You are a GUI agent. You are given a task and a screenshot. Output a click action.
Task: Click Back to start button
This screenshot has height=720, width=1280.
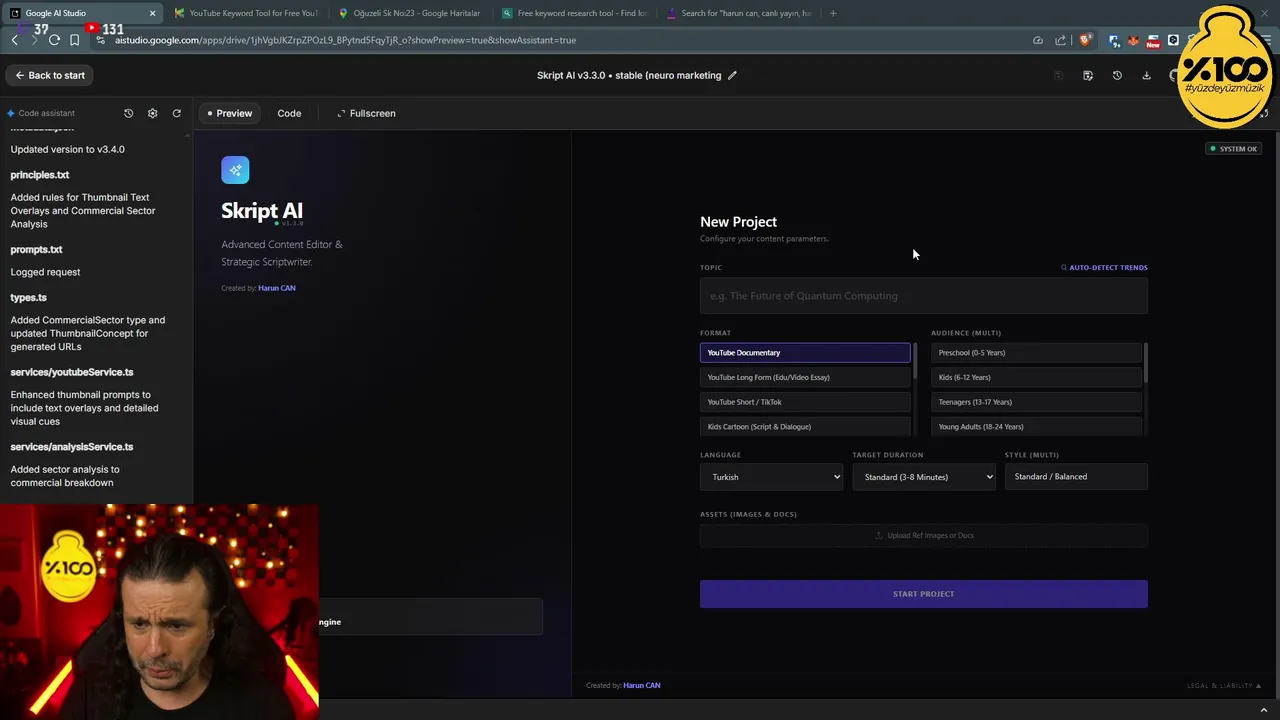pos(50,75)
